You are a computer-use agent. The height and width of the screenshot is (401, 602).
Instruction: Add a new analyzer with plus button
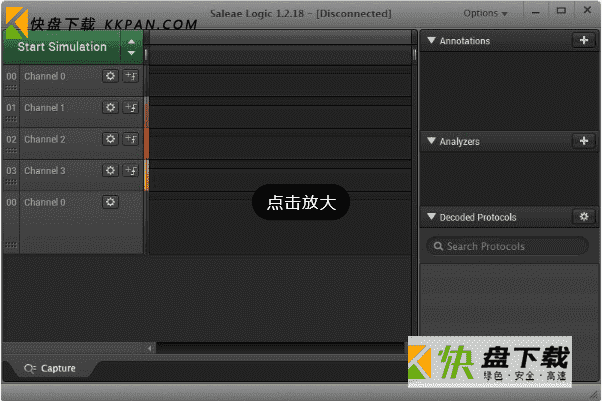click(584, 141)
